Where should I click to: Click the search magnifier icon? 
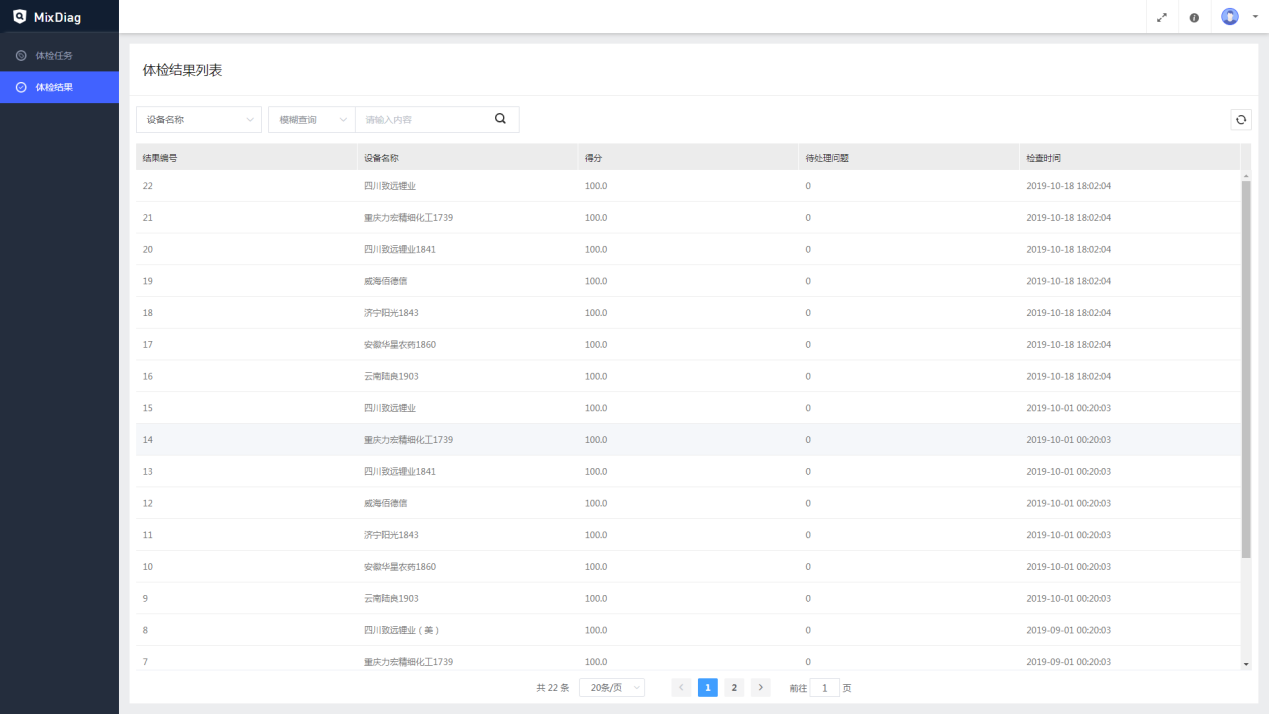501,119
